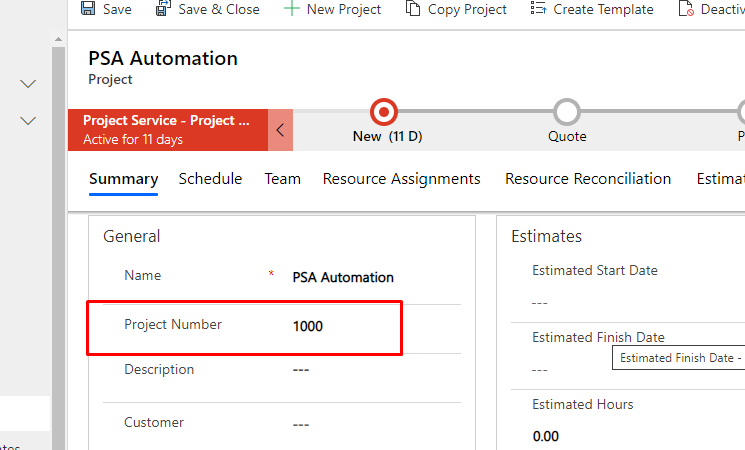
Task: Click the General section heading
Action: 132,236
